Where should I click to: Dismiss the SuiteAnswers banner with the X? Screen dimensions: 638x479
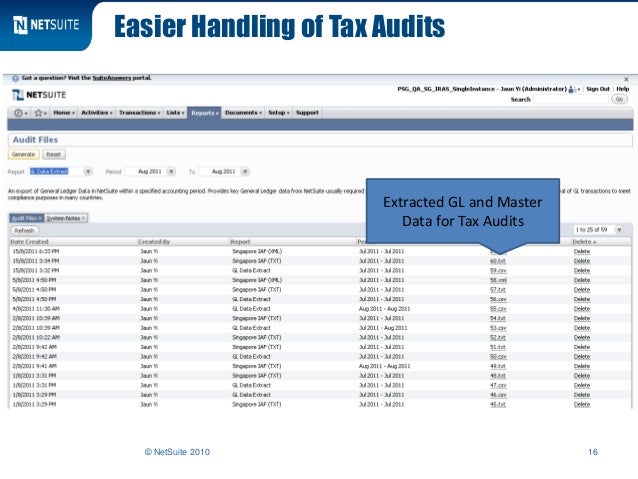pos(626,79)
